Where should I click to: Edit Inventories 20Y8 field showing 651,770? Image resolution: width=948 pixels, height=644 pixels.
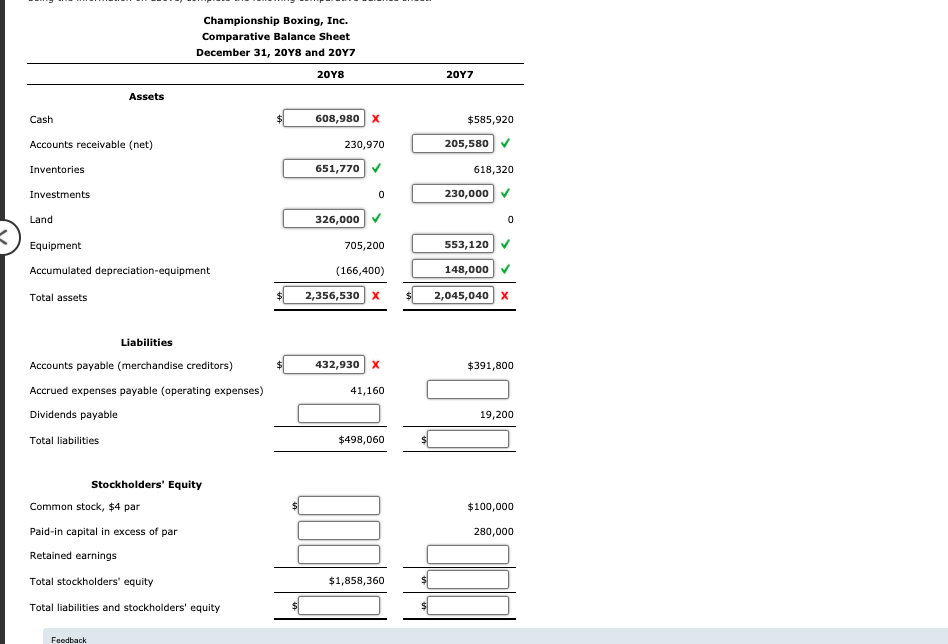click(324, 168)
